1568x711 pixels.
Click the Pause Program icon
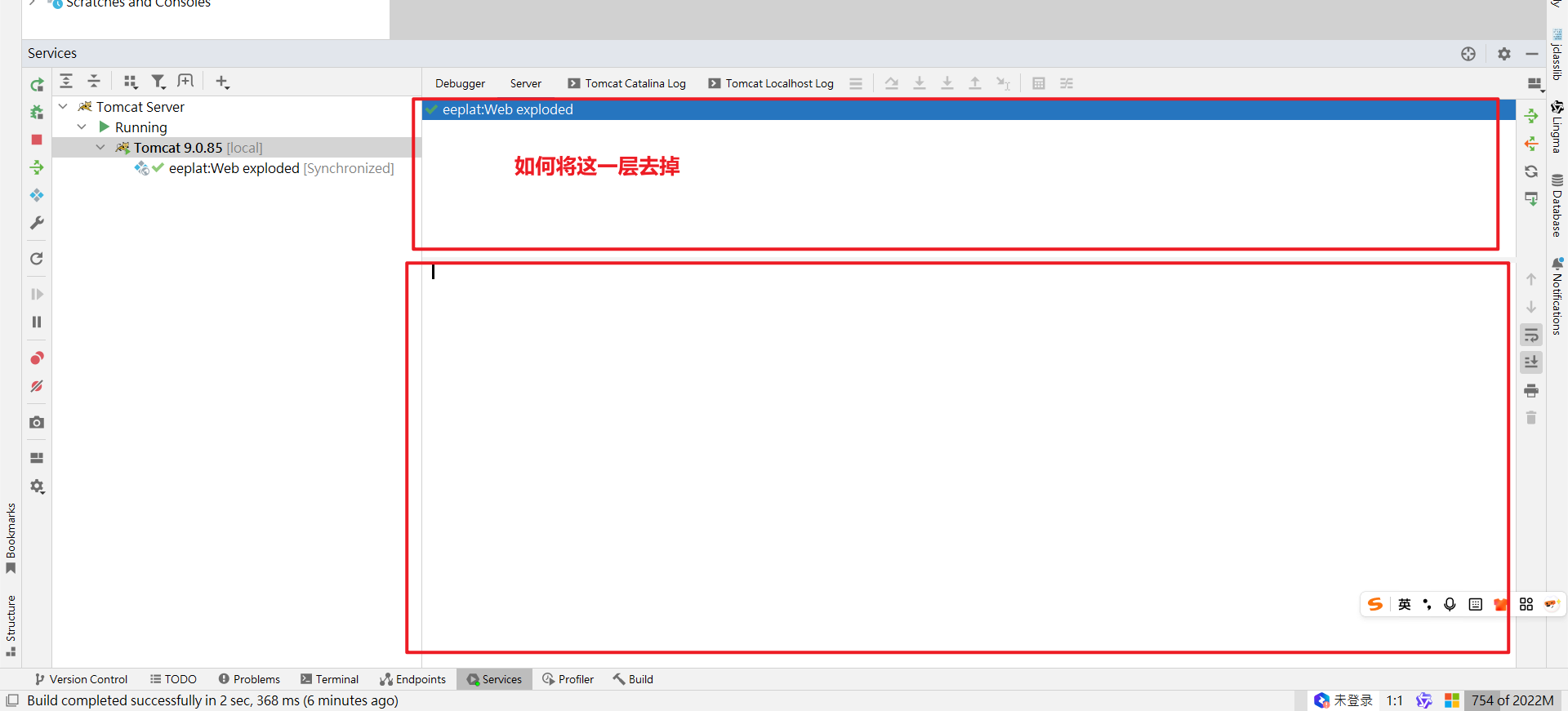click(37, 322)
